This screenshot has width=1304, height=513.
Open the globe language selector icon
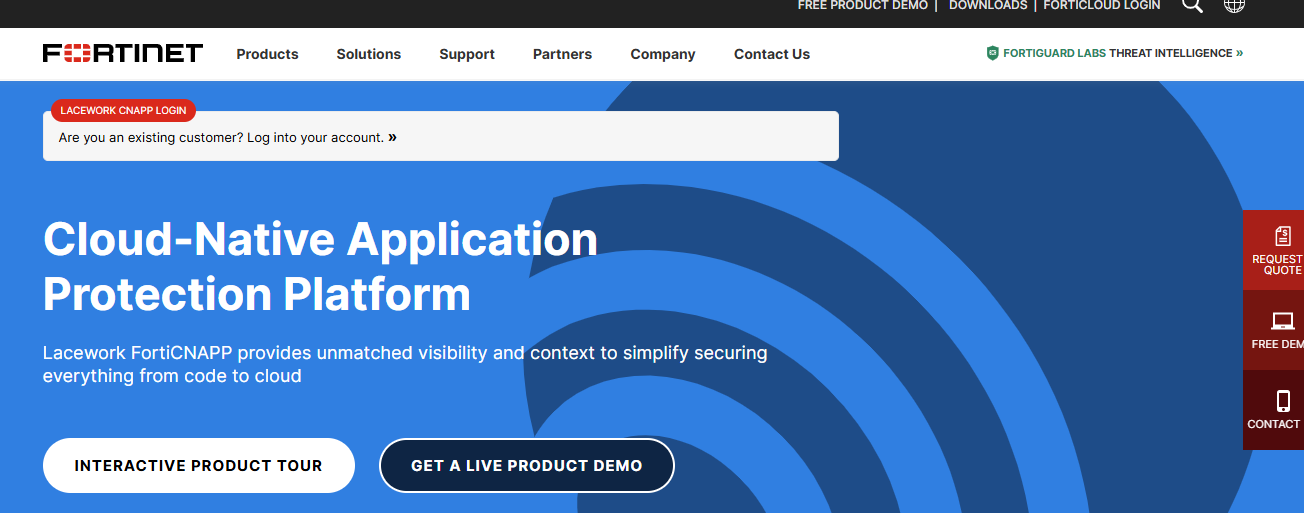(x=1234, y=5)
